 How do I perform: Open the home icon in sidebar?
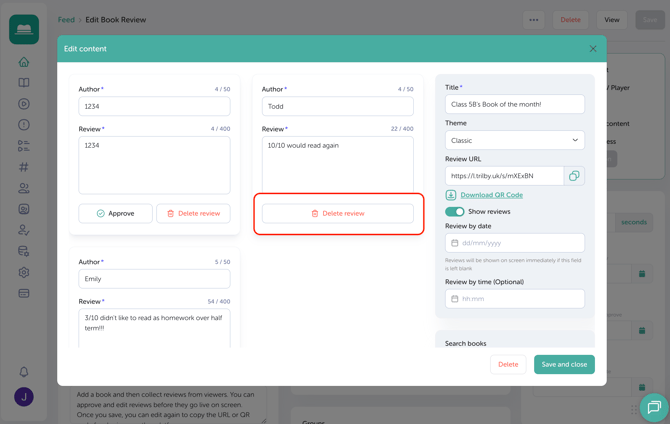point(24,62)
